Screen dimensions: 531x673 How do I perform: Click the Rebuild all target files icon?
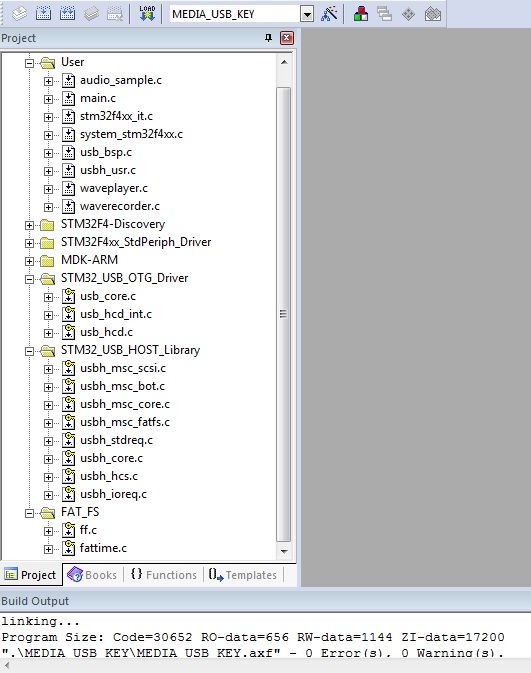[x=67, y=14]
